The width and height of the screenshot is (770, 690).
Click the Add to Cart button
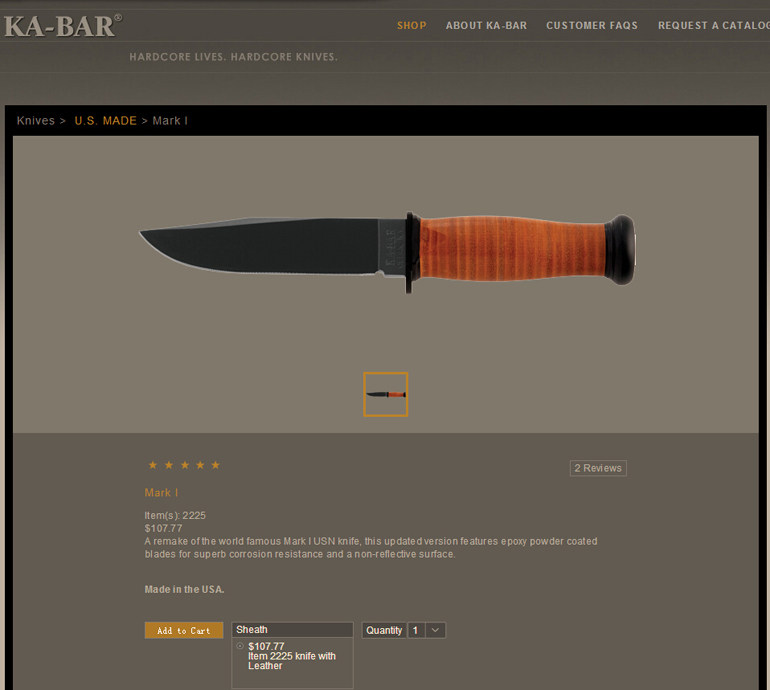click(184, 630)
